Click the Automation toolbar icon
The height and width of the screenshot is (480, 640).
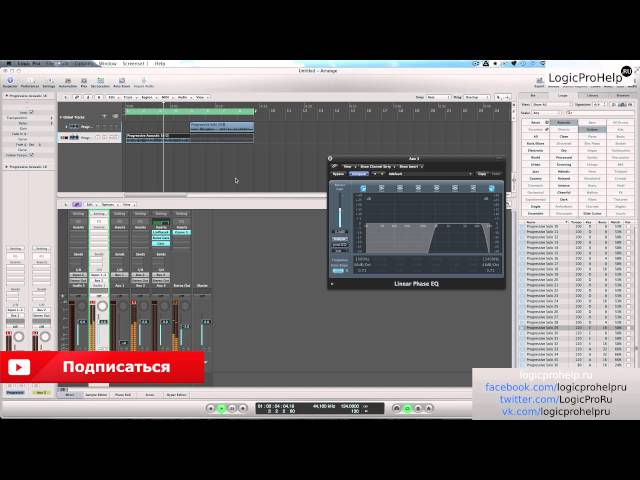(x=68, y=81)
